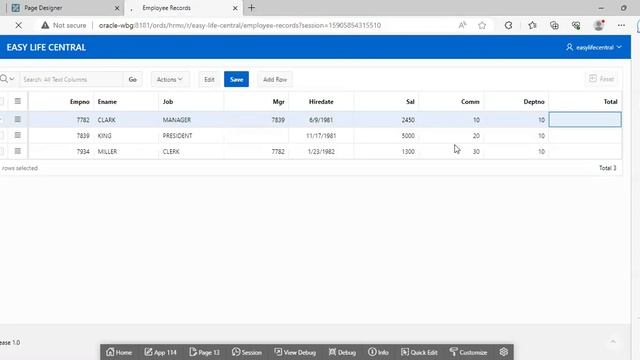Click the salary cell 5000
This screenshot has height=360, width=640.
click(386, 136)
